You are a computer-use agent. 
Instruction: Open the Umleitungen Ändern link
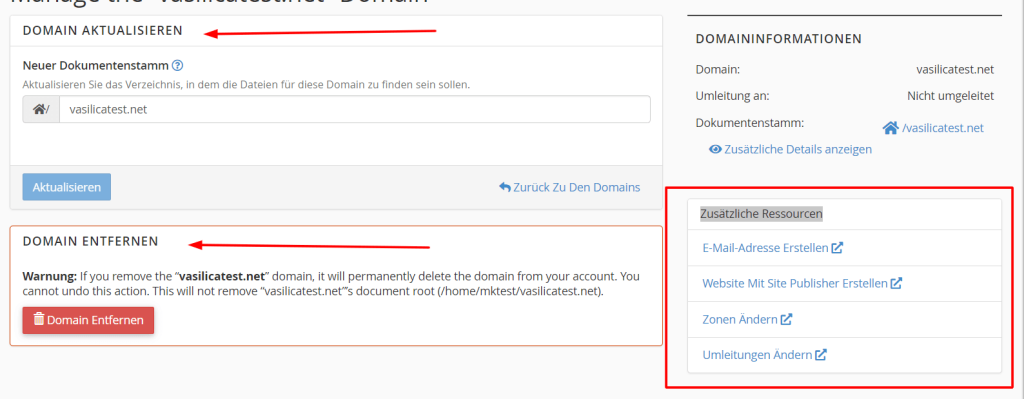coord(765,355)
